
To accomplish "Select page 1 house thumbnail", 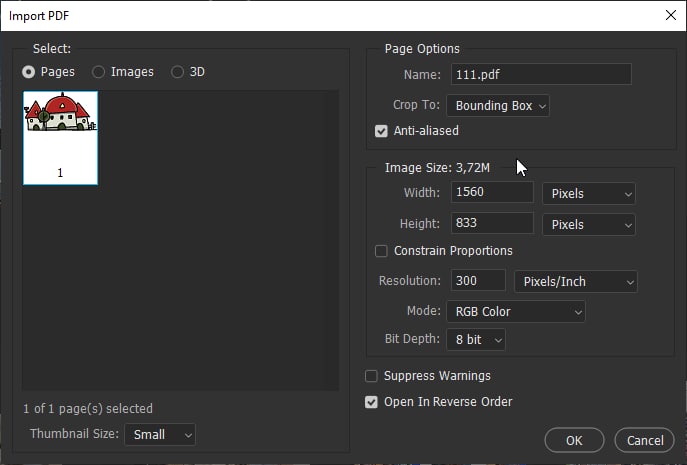I will point(60,138).
